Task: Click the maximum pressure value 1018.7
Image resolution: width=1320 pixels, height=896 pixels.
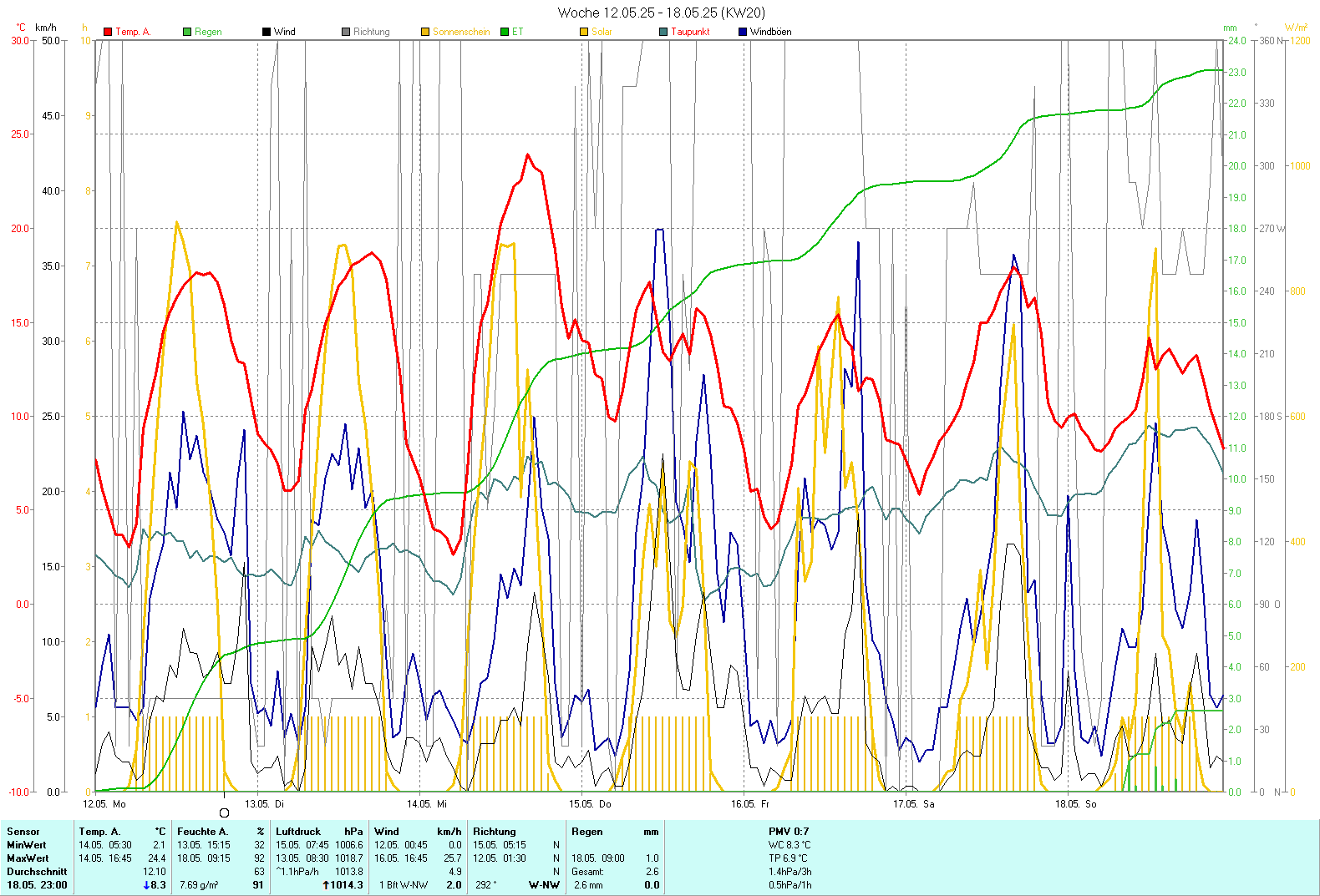Action: 349,858
